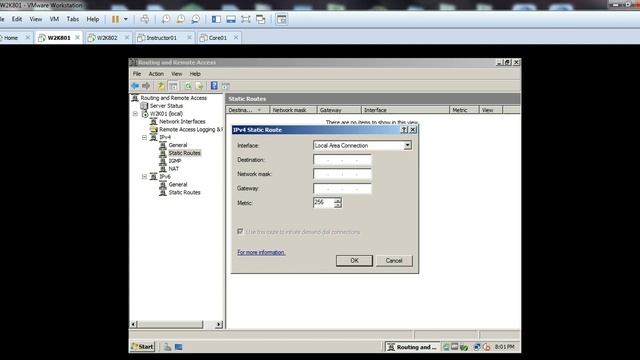Open Help menu in Routing and Remote Access
640x360 pixels.
(195, 74)
